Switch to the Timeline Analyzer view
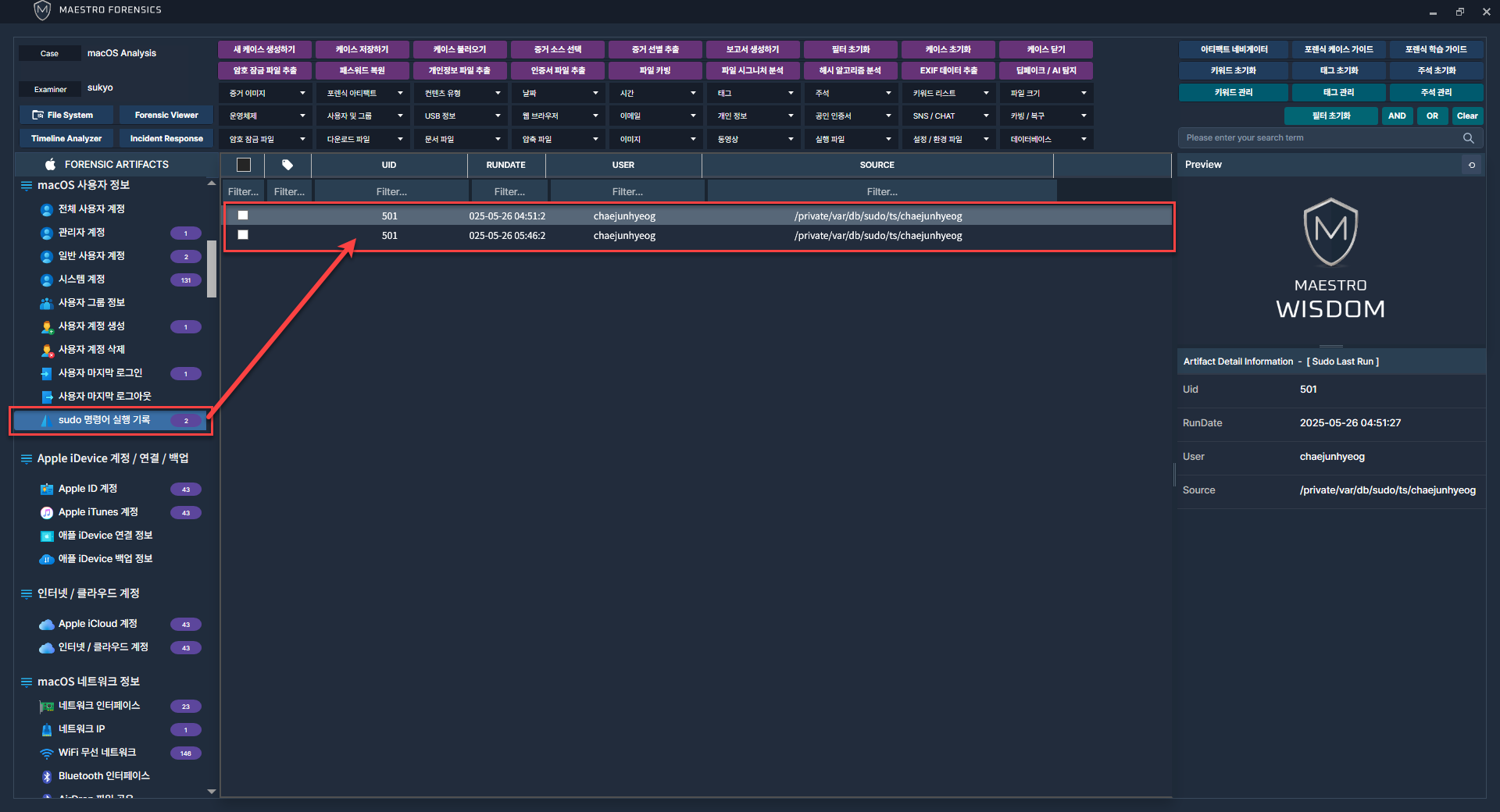This screenshot has width=1500, height=812. point(66,138)
